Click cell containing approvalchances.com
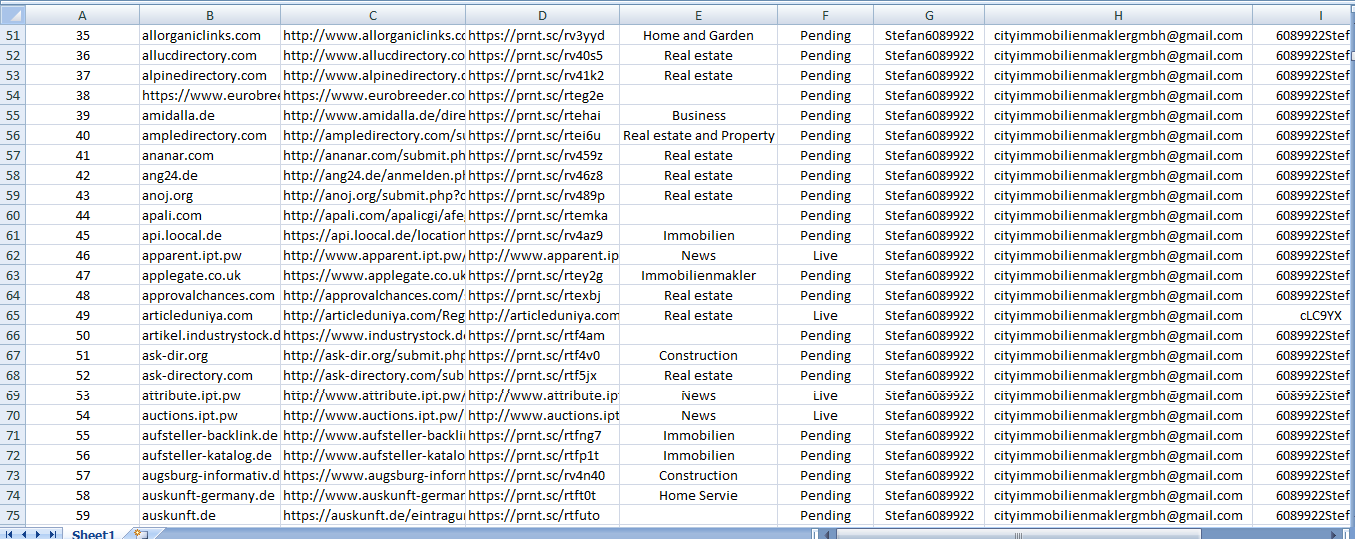1355x539 pixels. click(210, 295)
